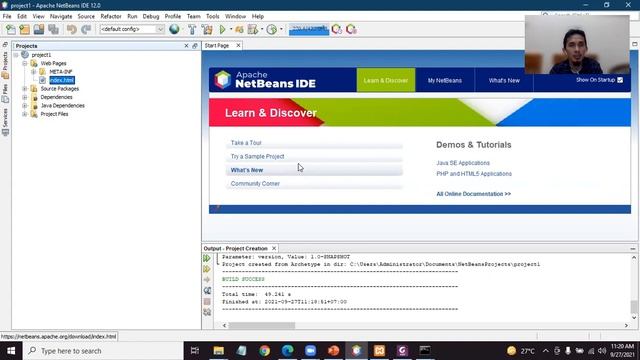Image resolution: width=640 pixels, height=360 pixels.
Task: Click the Debug Project toolbar icon
Action: (x=239, y=29)
